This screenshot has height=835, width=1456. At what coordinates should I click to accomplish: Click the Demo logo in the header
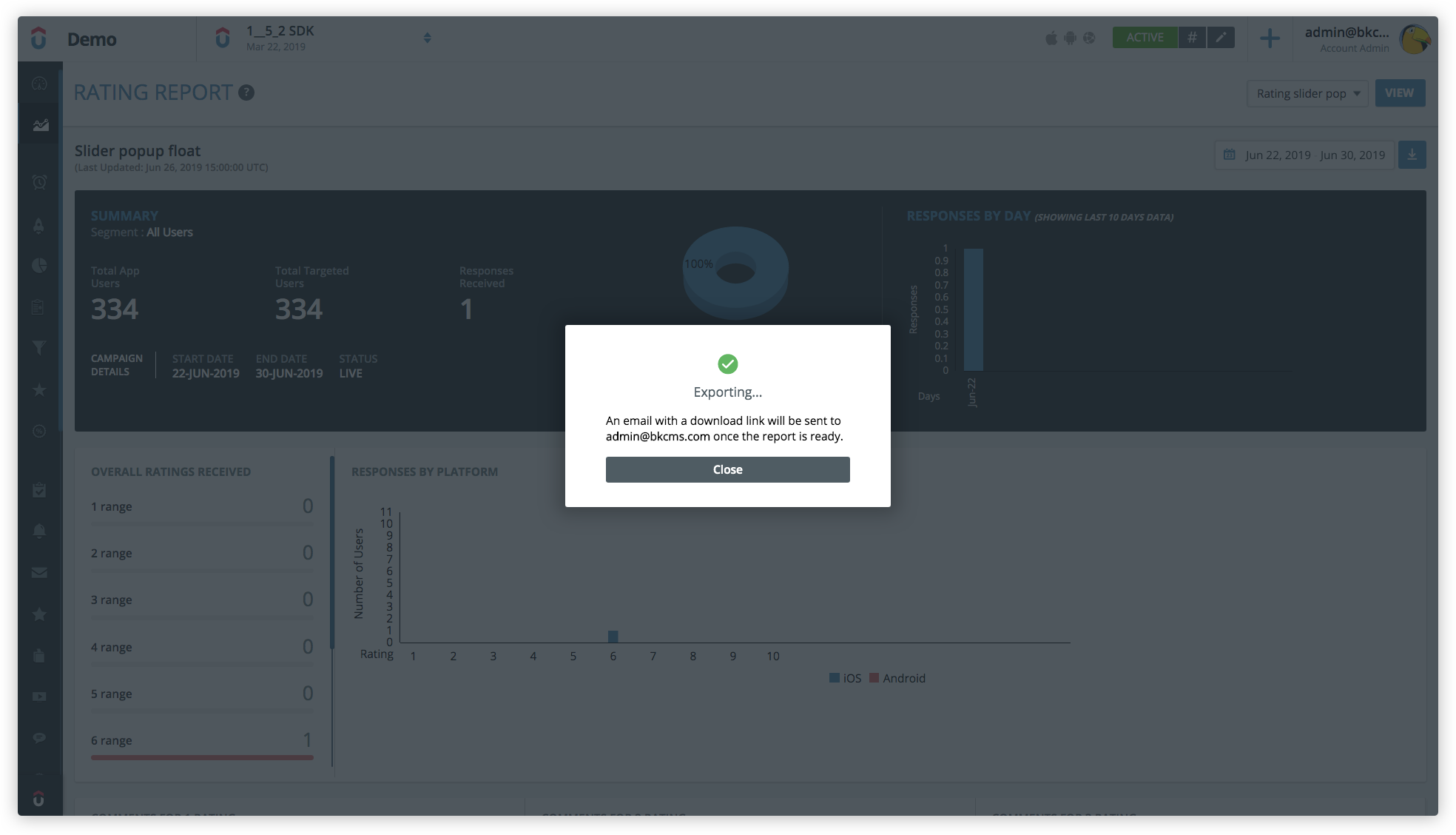[39, 38]
